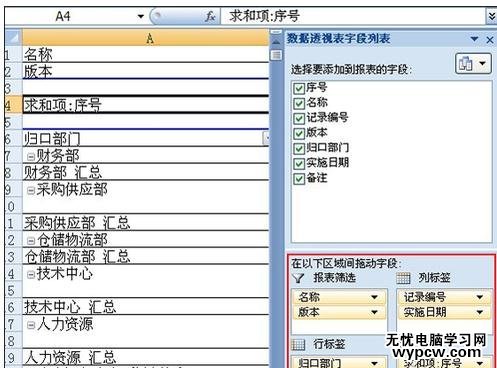The height and width of the screenshot is (368, 497).
Task: Click the 报表筛选 funnel icon
Action: [x=298, y=278]
